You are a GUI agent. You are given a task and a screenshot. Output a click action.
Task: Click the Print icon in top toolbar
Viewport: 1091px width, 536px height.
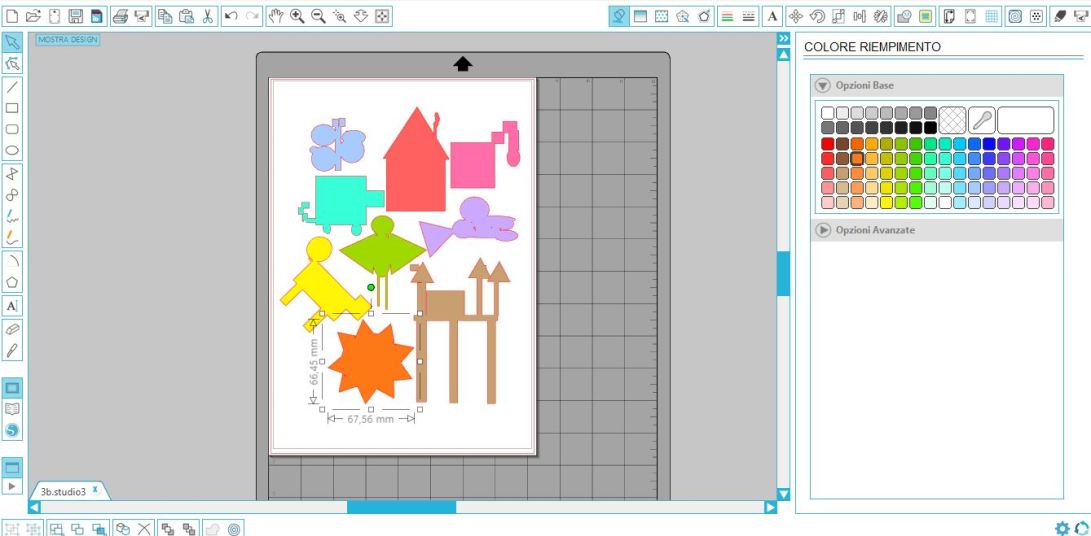pos(120,16)
